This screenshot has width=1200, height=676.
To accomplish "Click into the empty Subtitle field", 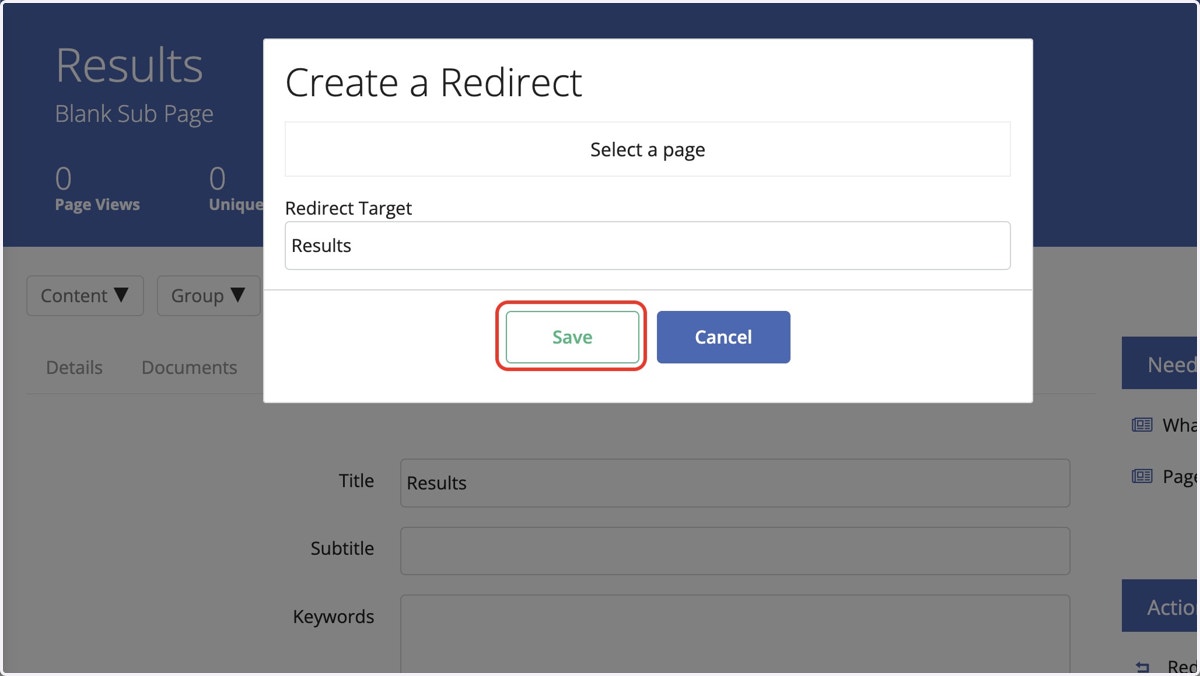I will tap(735, 551).
